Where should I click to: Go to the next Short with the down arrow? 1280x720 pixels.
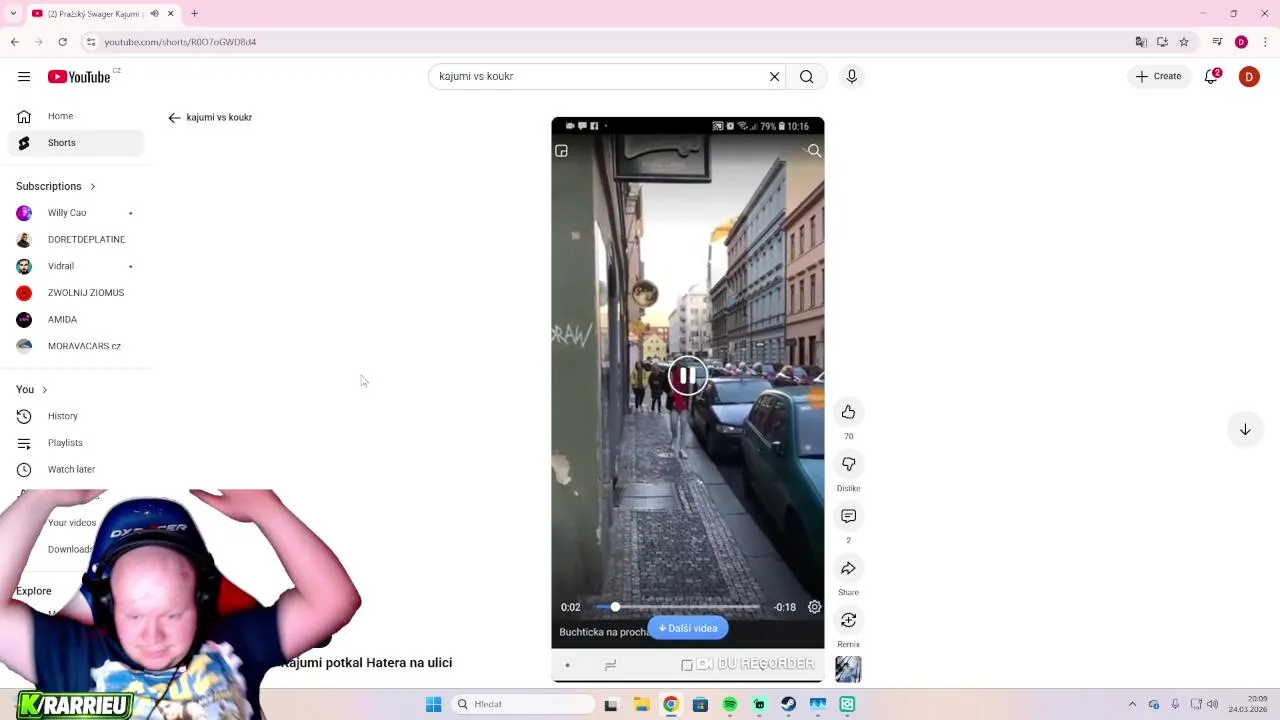[x=1245, y=430]
